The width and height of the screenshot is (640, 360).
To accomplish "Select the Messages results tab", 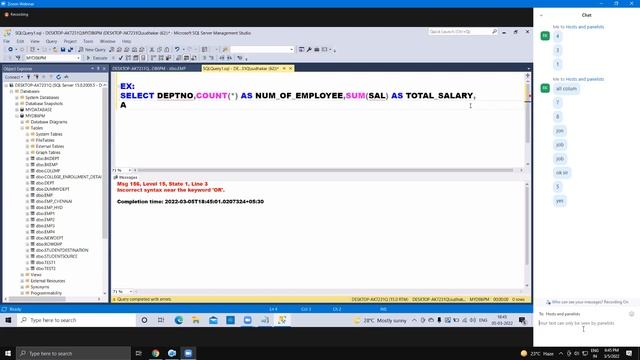I will coord(126,178).
